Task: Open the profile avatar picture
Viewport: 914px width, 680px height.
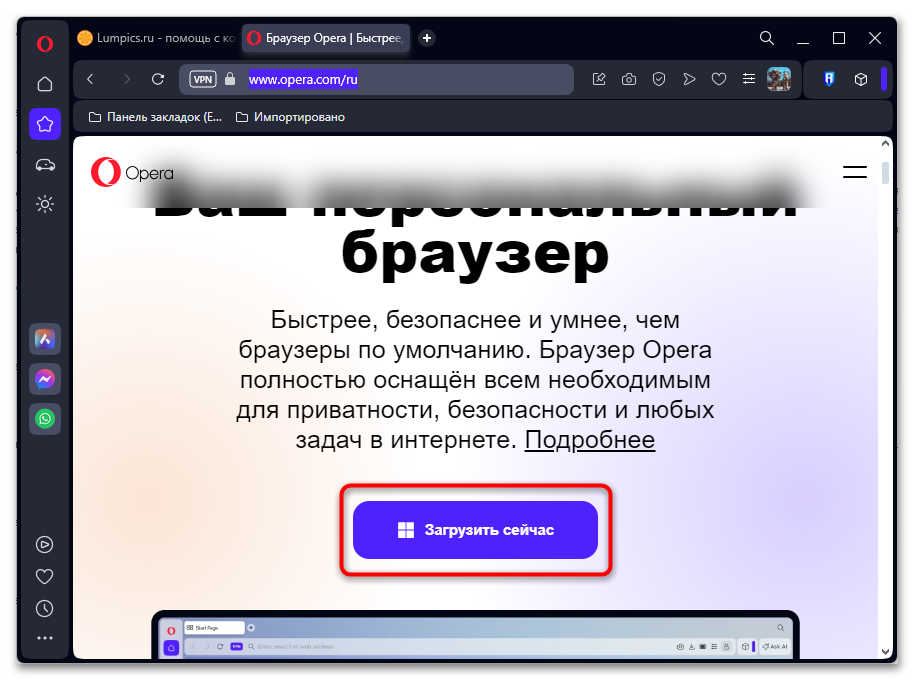Action: [779, 79]
